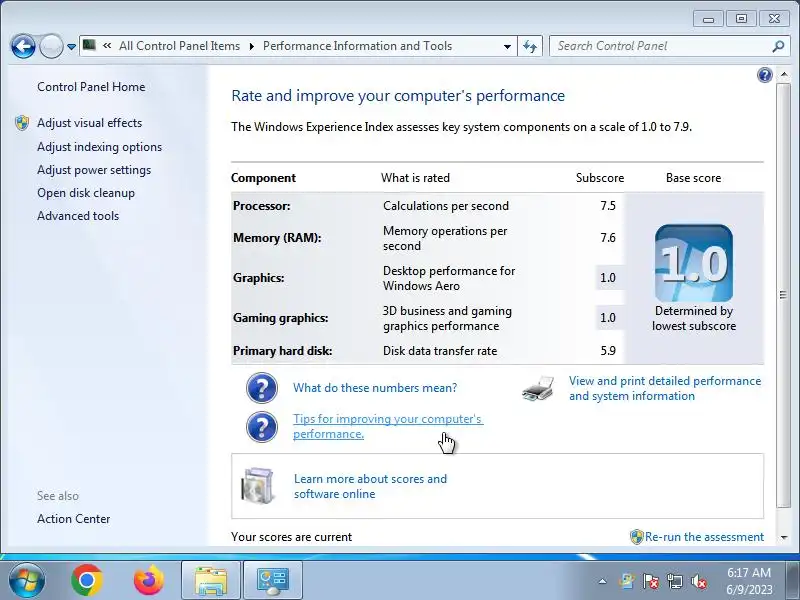The height and width of the screenshot is (600, 800).
Task: Open What do these numbers mean link
Action: point(375,388)
